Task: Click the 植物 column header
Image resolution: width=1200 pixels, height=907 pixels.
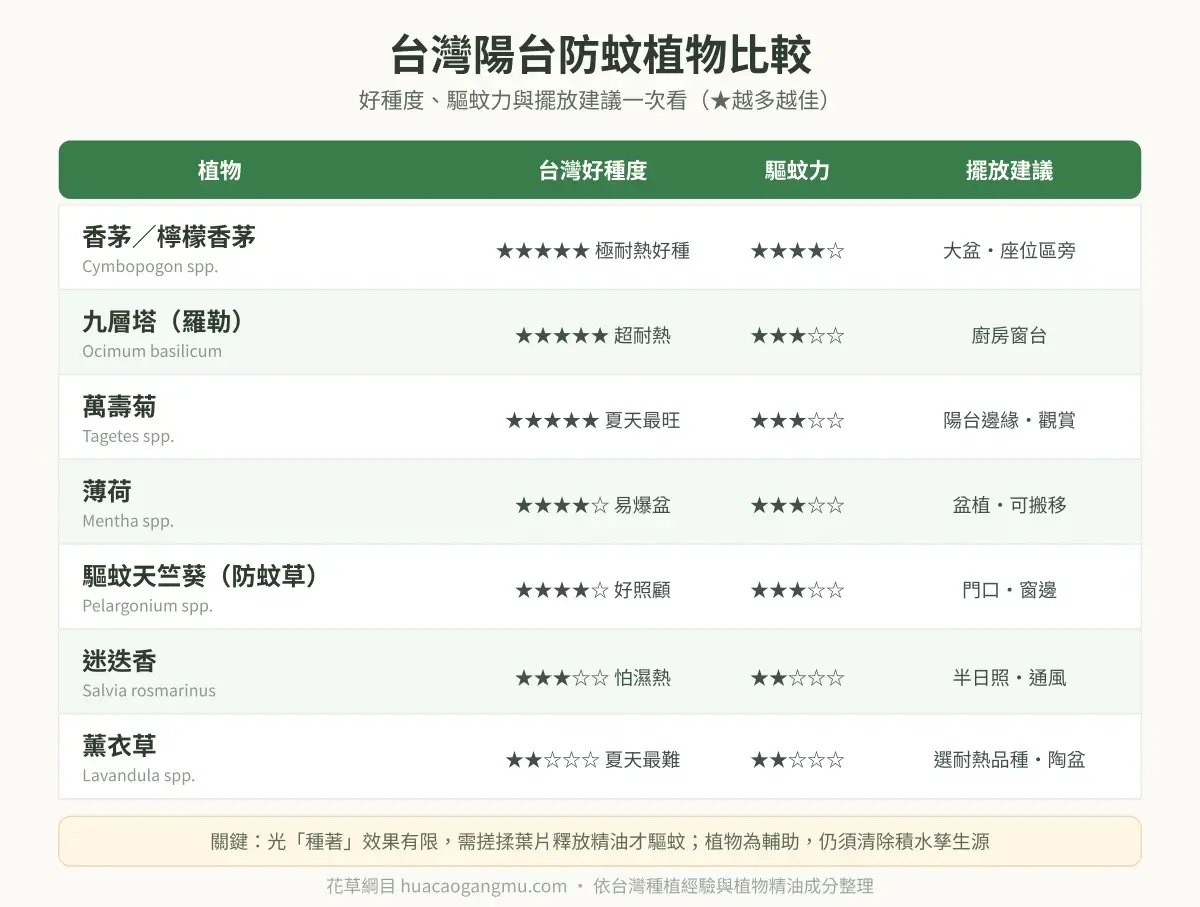Action: click(x=219, y=171)
